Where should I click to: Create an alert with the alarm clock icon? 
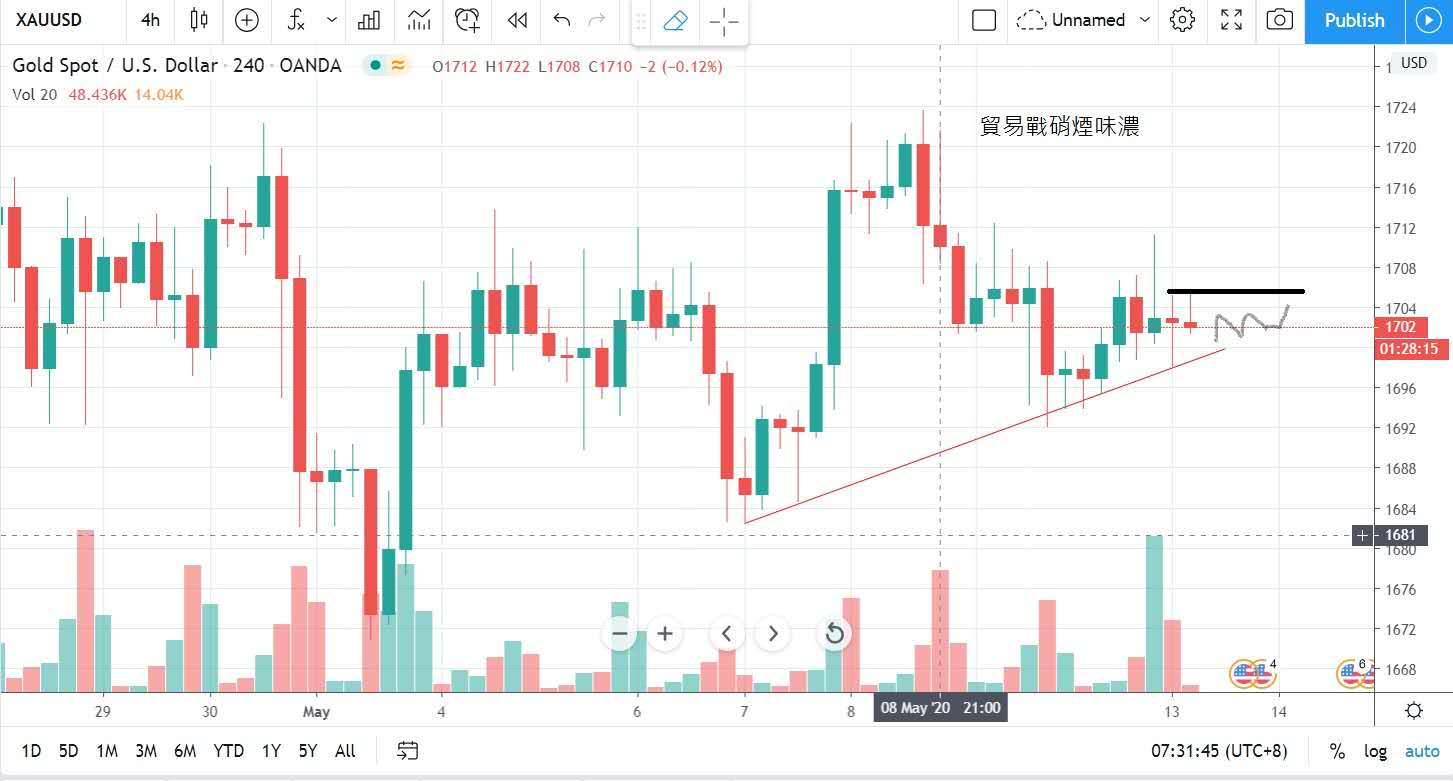pyautogui.click(x=467, y=20)
